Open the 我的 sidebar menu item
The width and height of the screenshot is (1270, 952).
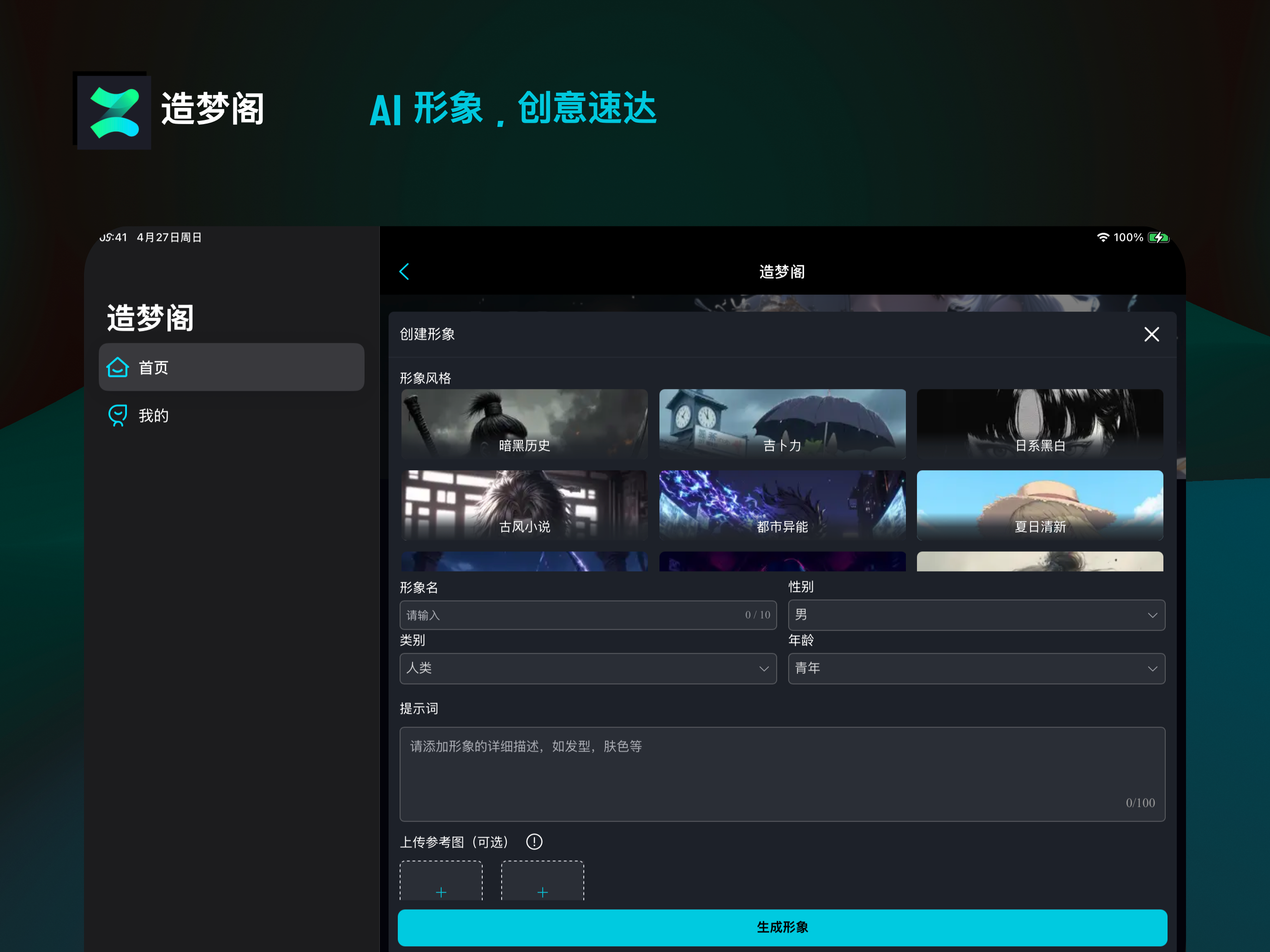tap(231, 415)
